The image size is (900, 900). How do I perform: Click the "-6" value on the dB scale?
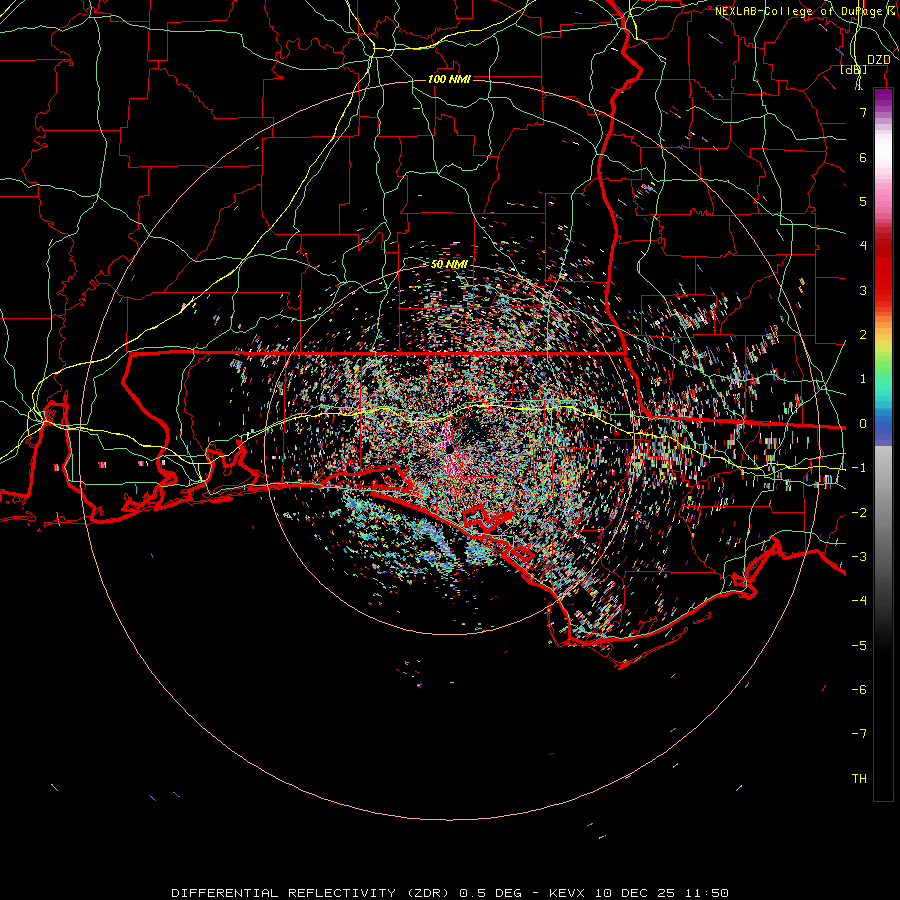click(x=859, y=690)
